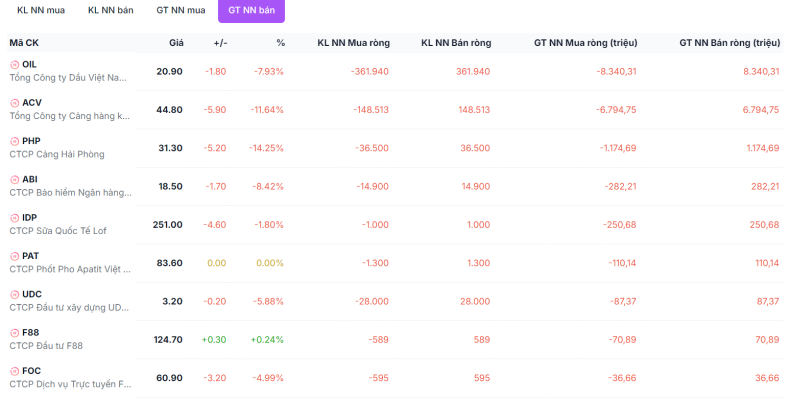Open the GT NN mua tab
791x400 pixels.
tap(181, 10)
